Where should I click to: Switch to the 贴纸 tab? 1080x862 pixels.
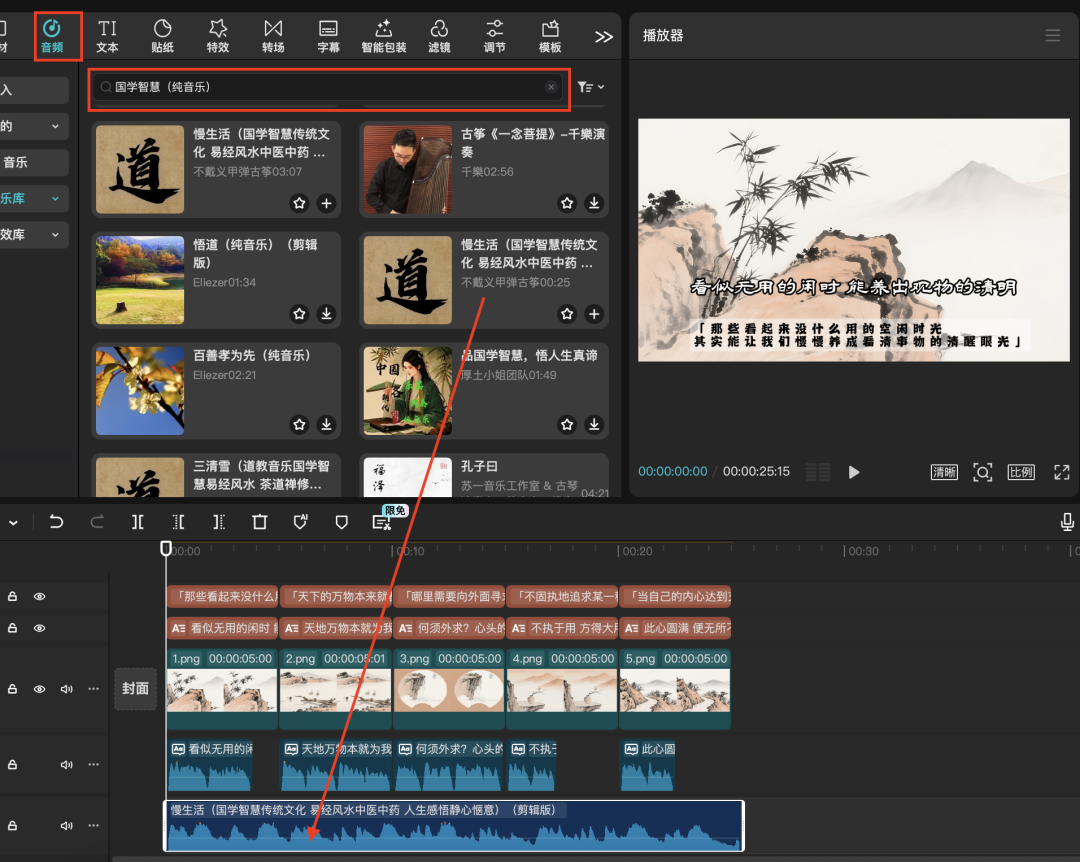click(x=162, y=36)
